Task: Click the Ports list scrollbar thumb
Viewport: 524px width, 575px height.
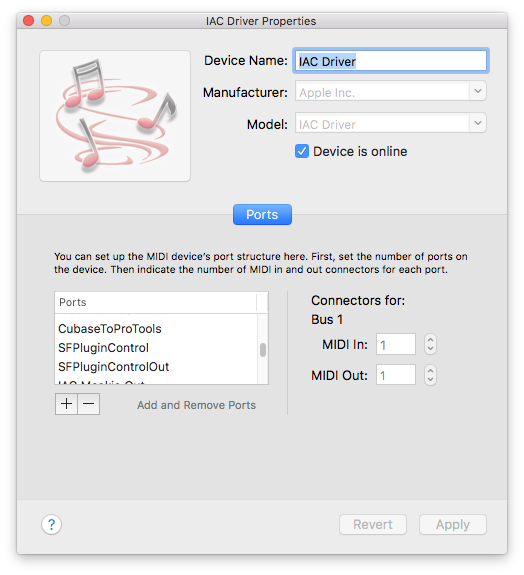Action: [263, 350]
